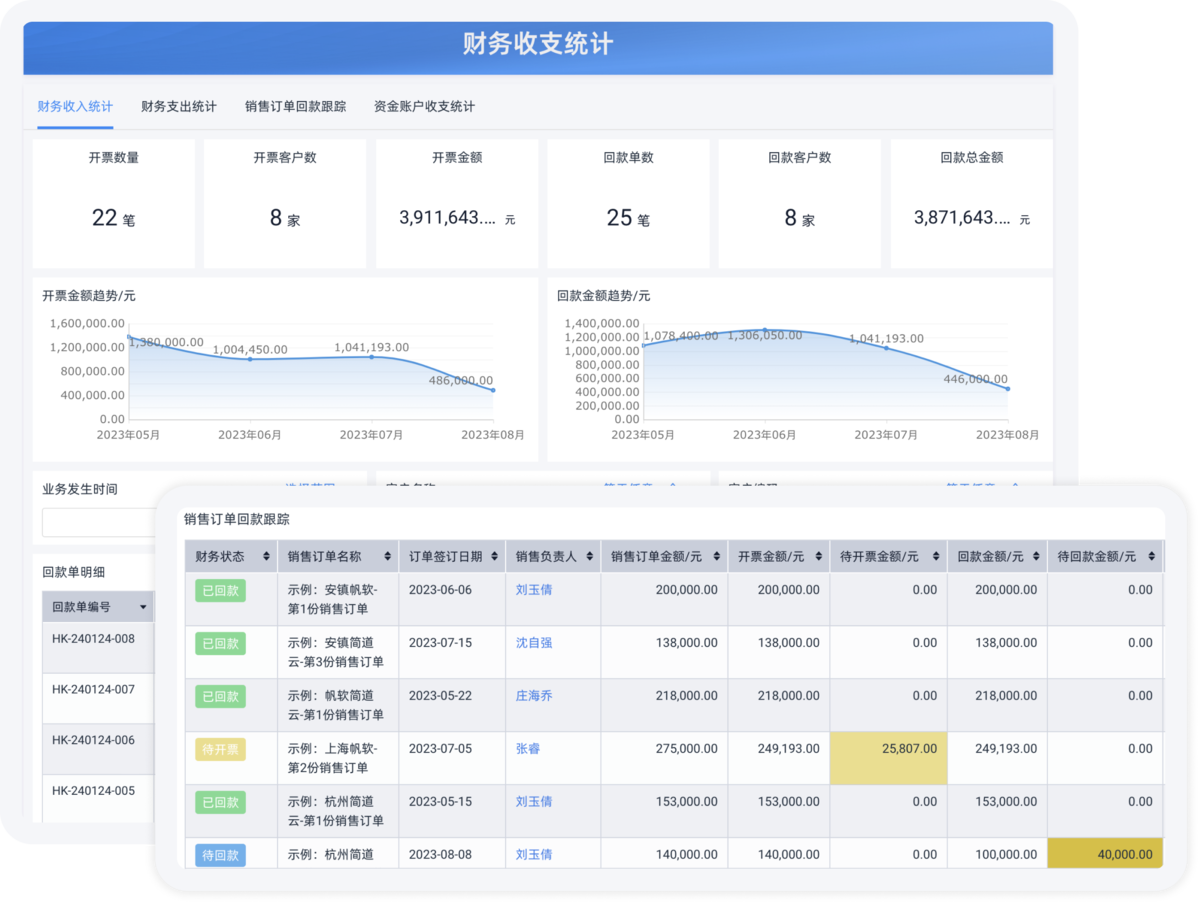The height and width of the screenshot is (904, 1200).
Task: Open the 销售订单回款跟踪 tab
Action: tap(295, 106)
